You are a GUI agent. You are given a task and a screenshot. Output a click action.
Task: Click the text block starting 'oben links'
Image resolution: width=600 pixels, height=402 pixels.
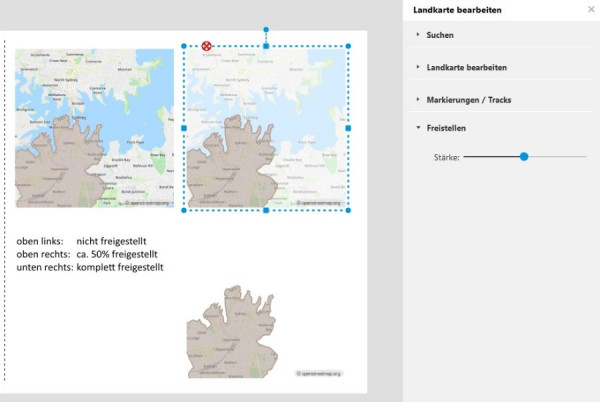(90, 254)
